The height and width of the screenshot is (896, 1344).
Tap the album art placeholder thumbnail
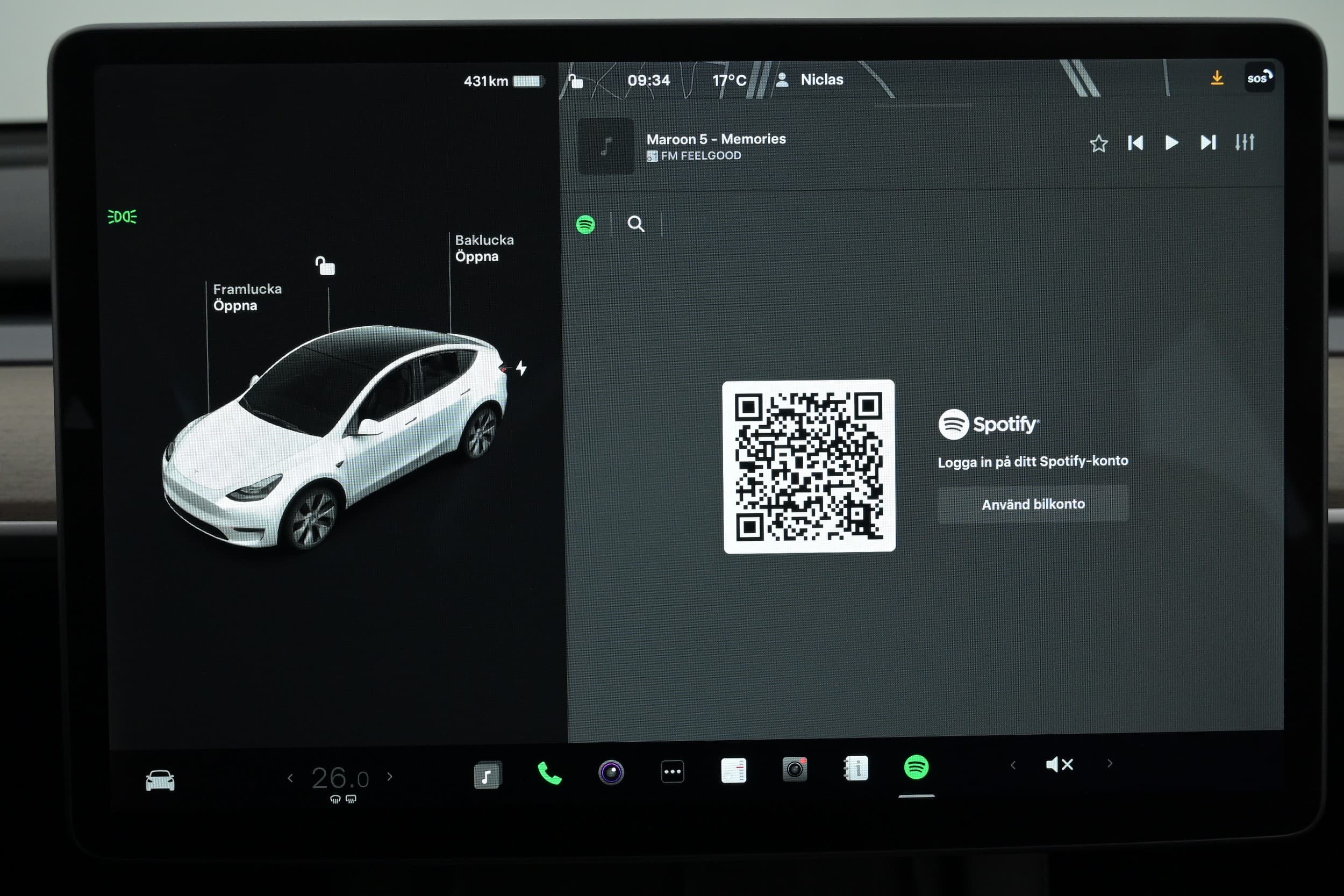pyautogui.click(x=606, y=146)
